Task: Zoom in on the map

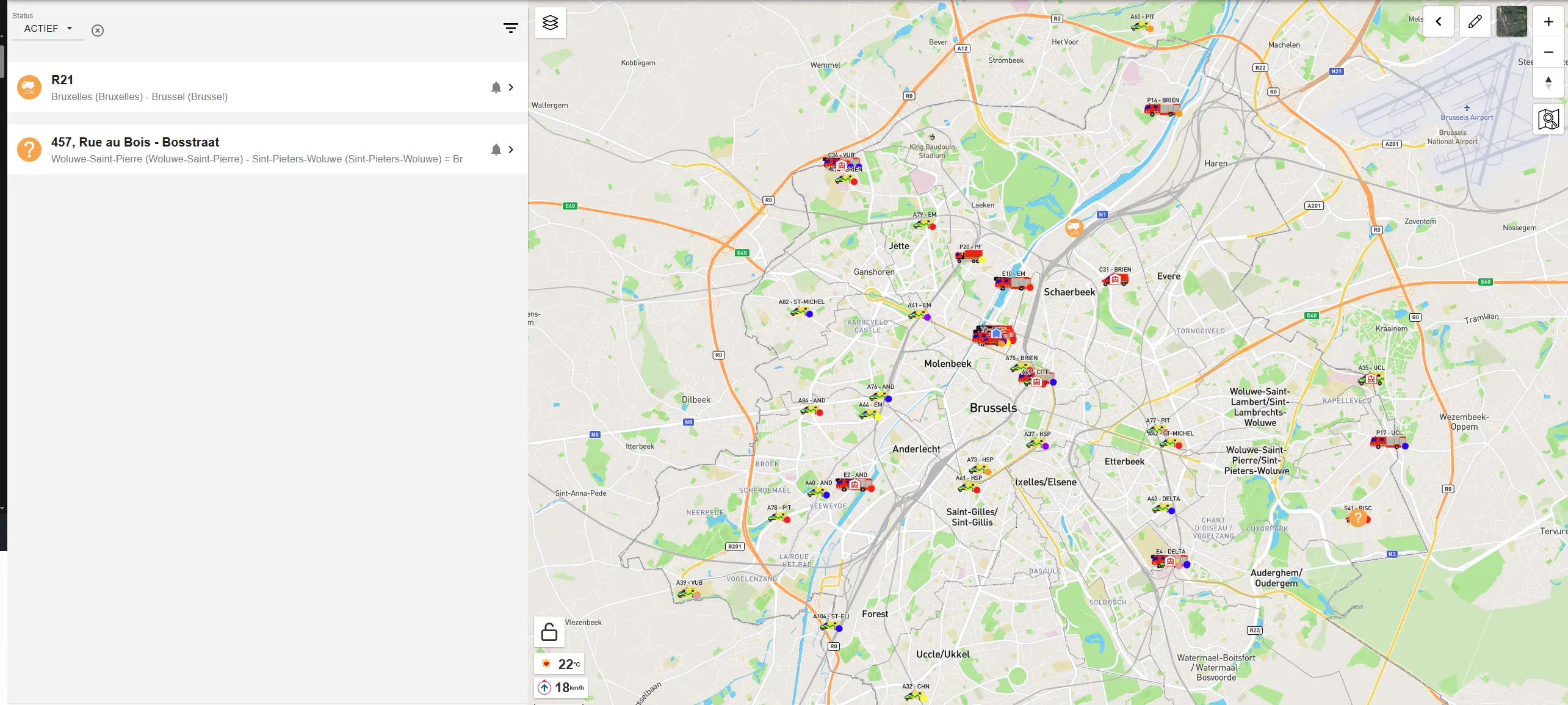Action: [x=1548, y=22]
